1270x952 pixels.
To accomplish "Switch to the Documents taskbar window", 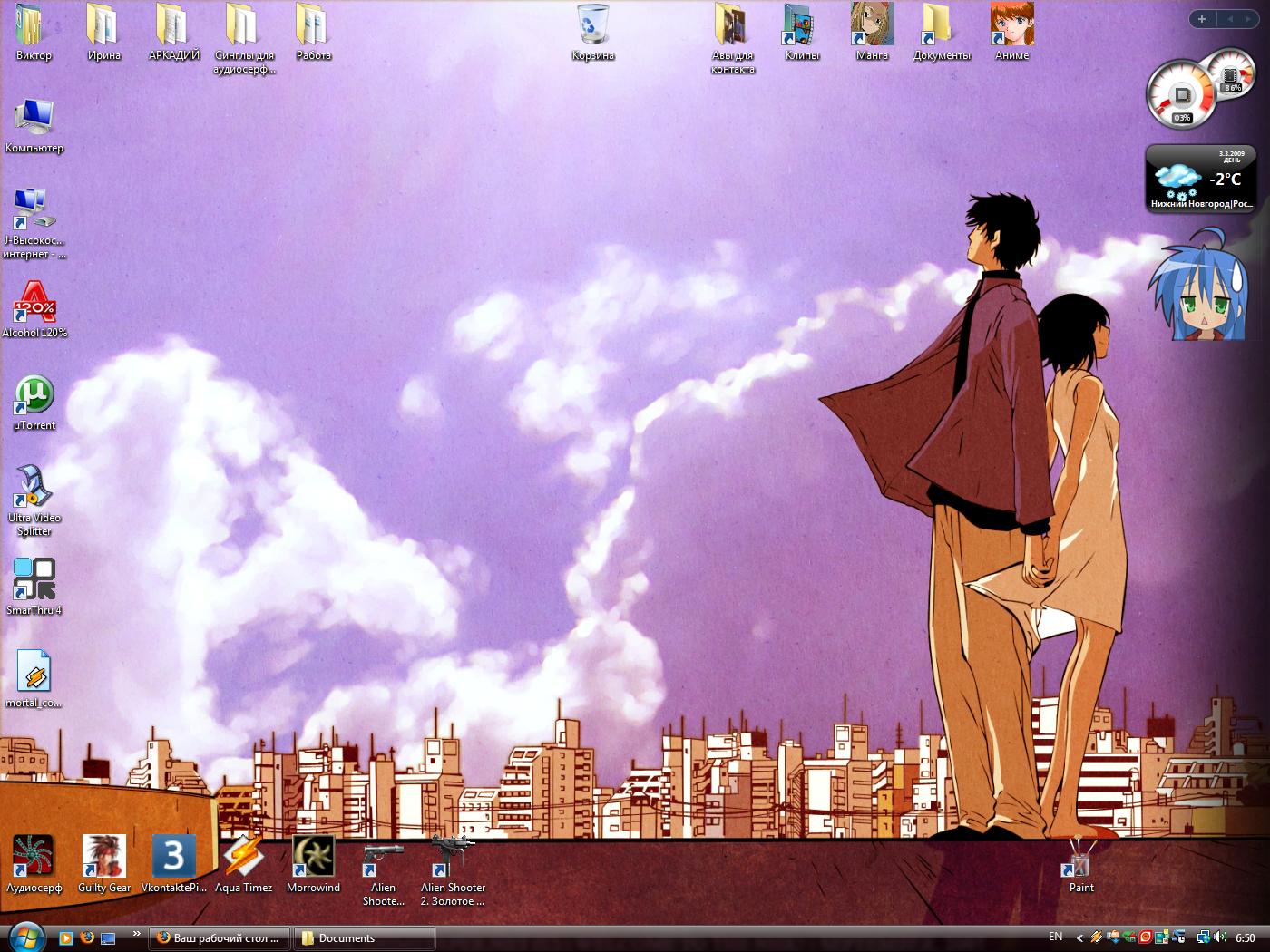I will point(365,937).
